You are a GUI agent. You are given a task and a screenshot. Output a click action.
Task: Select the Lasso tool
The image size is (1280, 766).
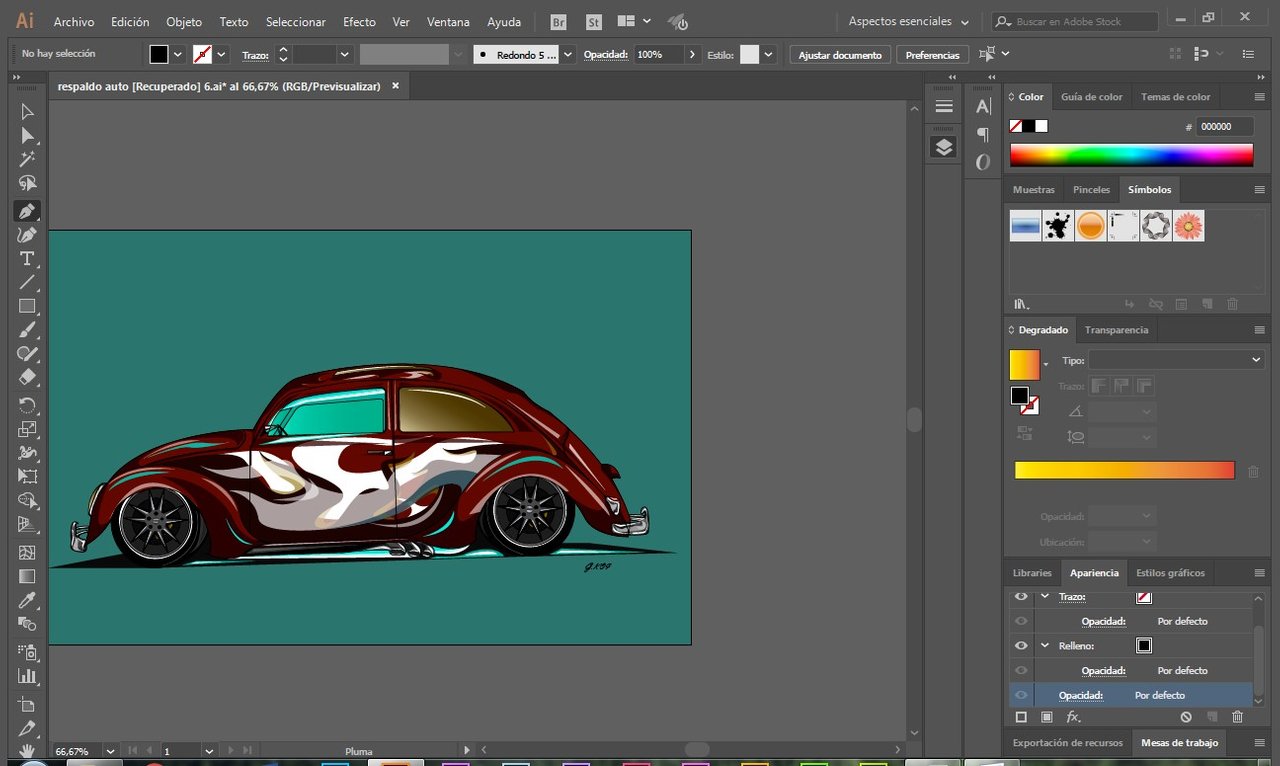click(x=27, y=184)
